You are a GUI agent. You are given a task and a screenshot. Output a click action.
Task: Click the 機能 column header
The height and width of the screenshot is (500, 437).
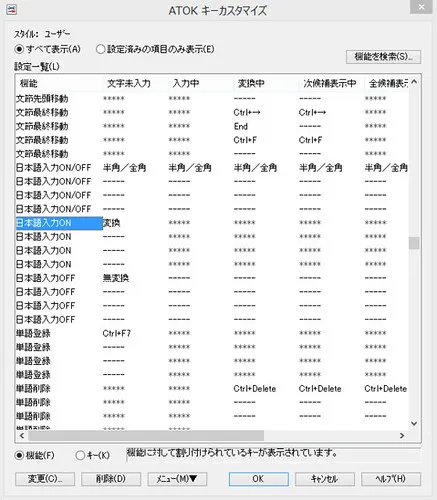pos(58,83)
